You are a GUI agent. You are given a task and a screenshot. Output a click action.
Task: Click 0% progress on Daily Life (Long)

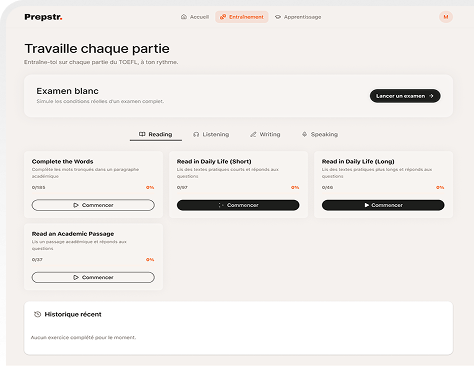pyautogui.click(x=440, y=187)
